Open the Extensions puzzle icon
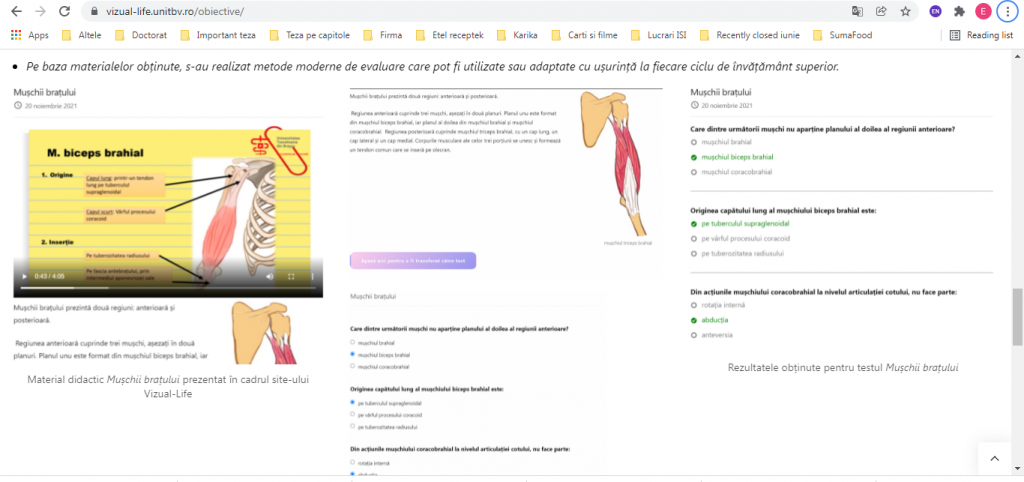 (959, 11)
